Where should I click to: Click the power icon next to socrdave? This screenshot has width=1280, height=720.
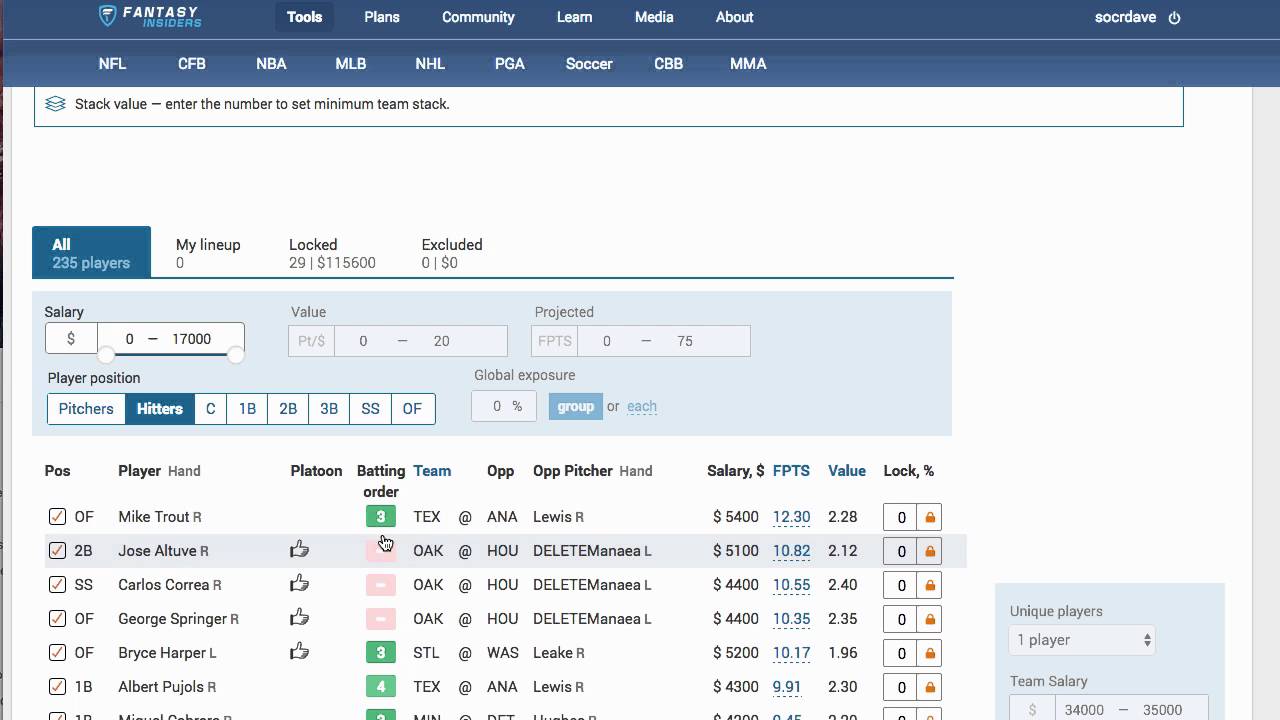[x=1174, y=18]
